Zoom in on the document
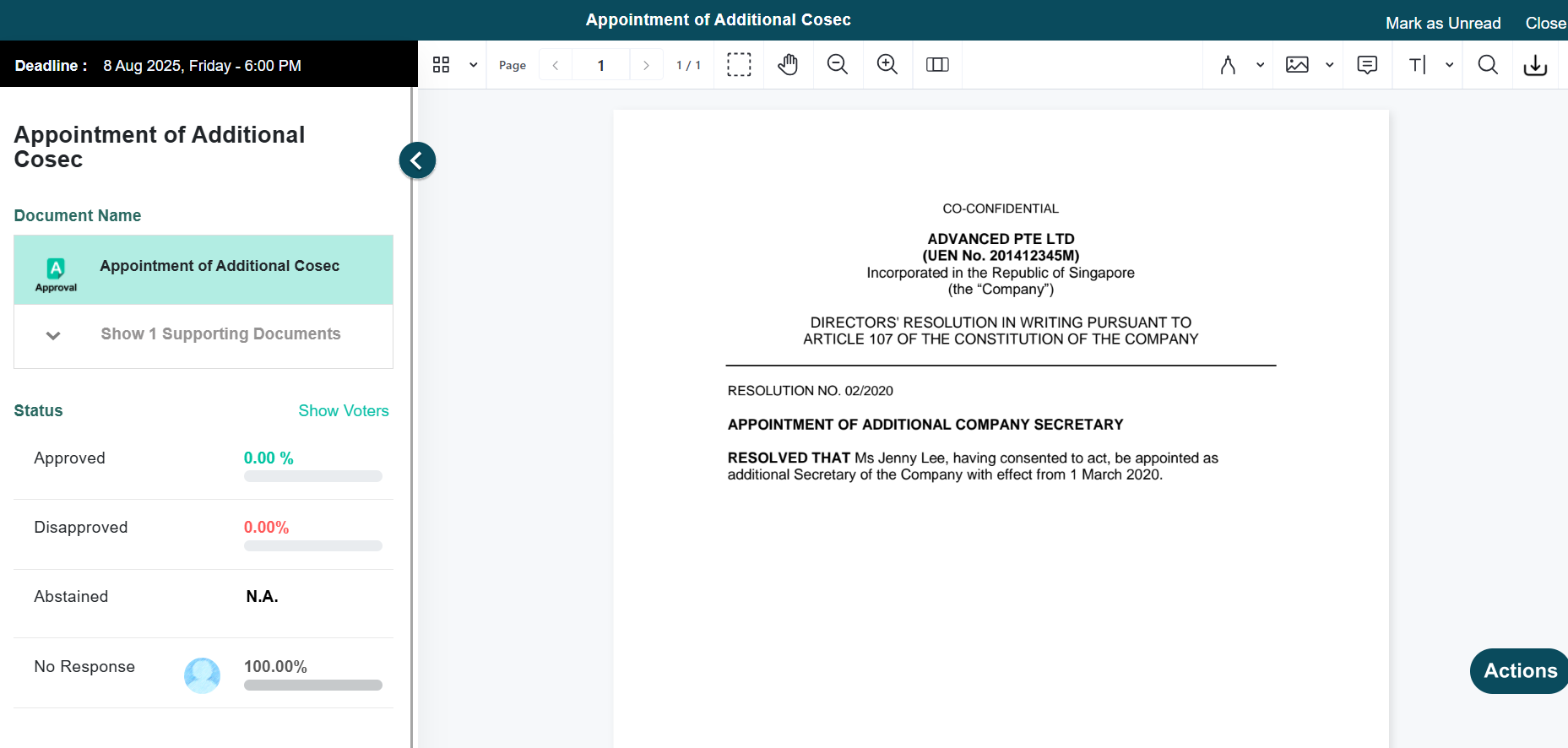The image size is (1568, 748). [x=887, y=65]
